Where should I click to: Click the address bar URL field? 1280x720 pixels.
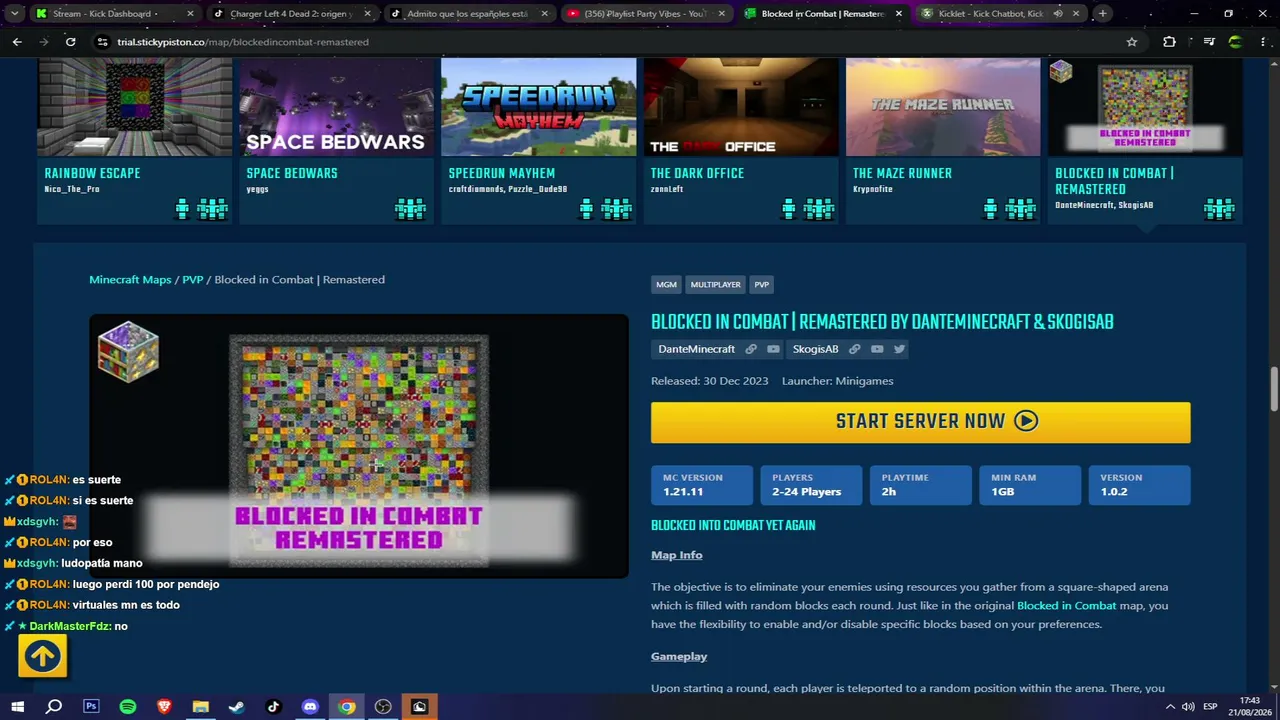pyautogui.click(x=600, y=42)
